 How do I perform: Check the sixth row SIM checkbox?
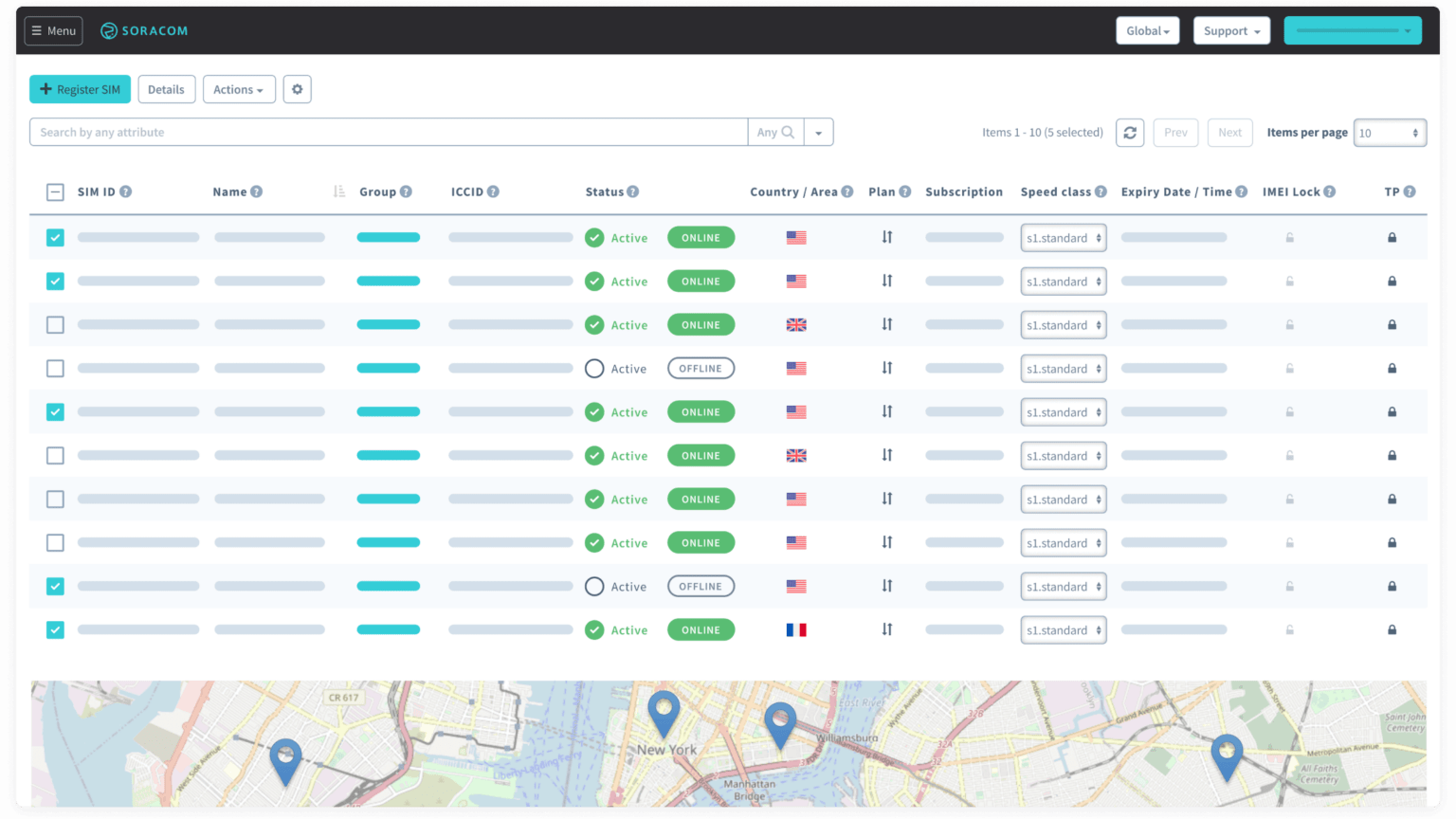55,456
